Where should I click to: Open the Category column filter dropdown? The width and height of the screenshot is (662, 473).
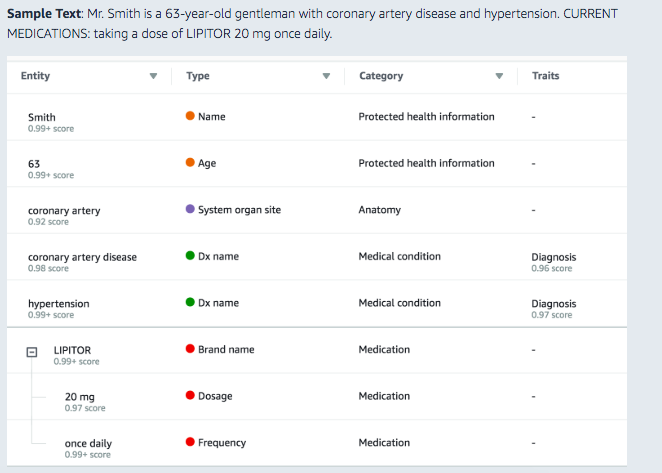pos(499,76)
